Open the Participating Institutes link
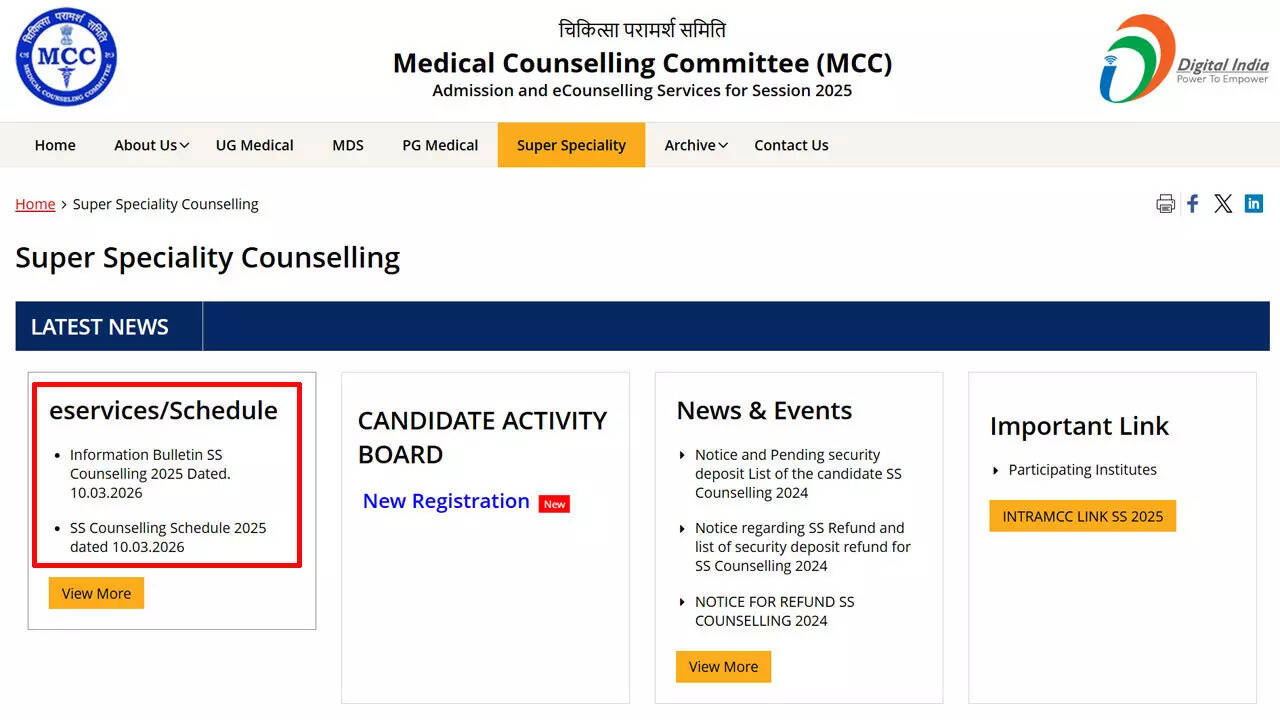This screenshot has width=1280, height=720. pos(1083,469)
